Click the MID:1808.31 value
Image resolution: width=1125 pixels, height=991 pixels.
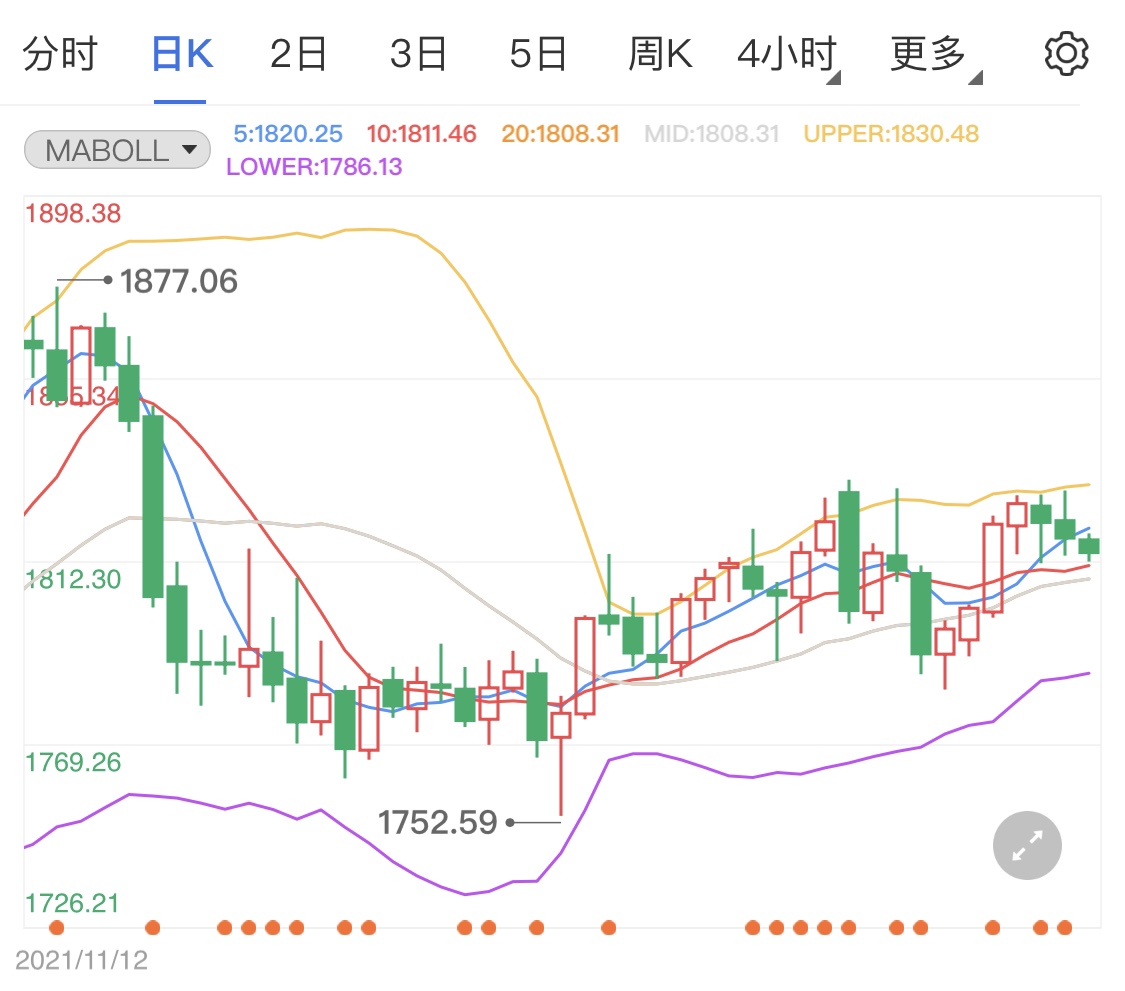(x=711, y=133)
